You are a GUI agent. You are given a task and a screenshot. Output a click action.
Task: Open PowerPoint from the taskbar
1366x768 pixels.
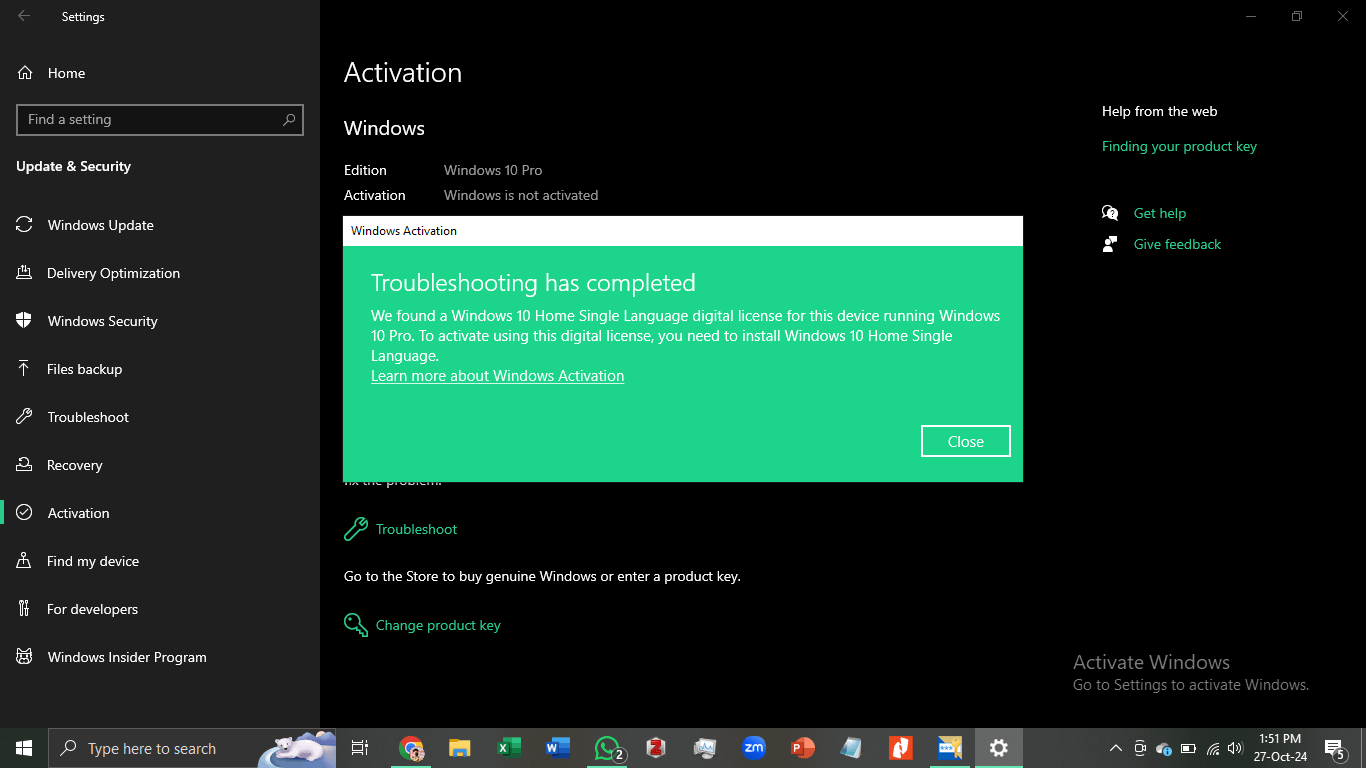[802, 748]
